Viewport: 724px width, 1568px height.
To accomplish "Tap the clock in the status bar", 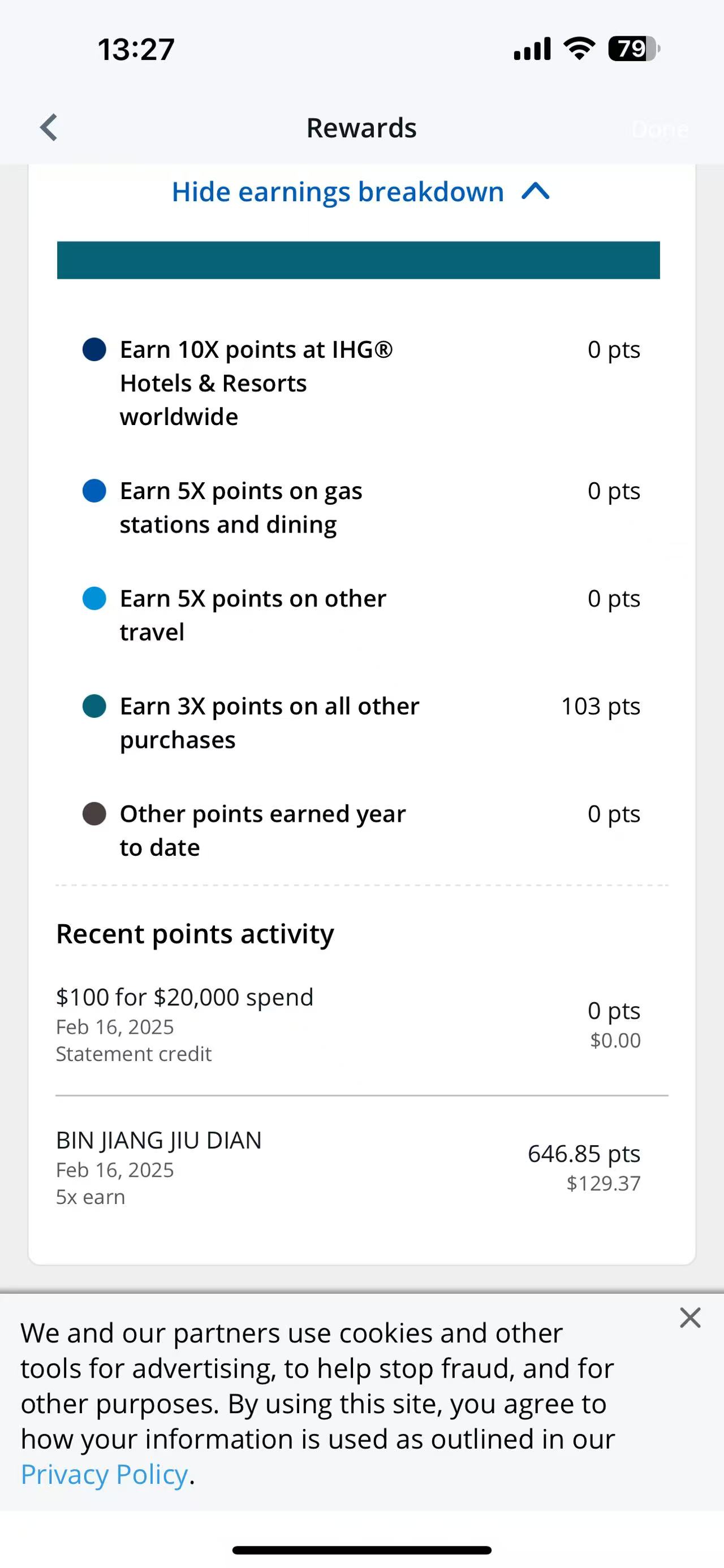I will (x=136, y=49).
